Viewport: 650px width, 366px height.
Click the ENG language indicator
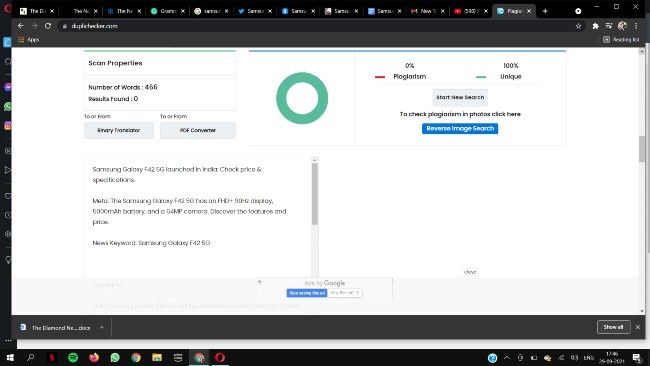coord(589,357)
